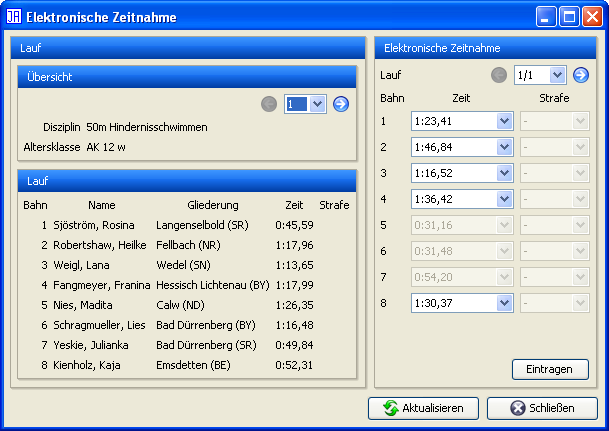Click disabled Zeit field 0:31,16 for Bahn 5
Image resolution: width=609 pixels, height=431 pixels.
click(462, 225)
